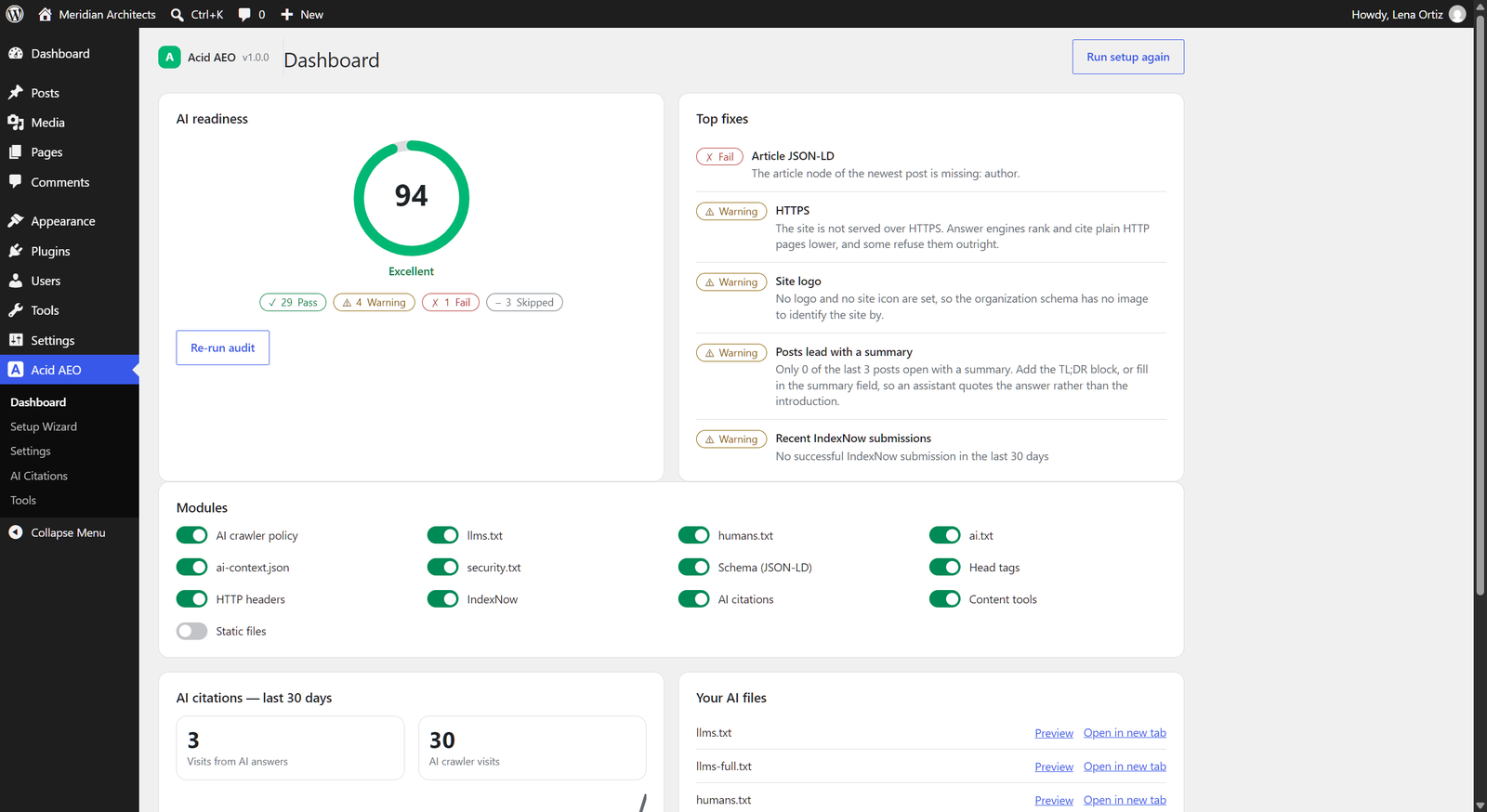Click the search magnifier icon

coord(177,15)
